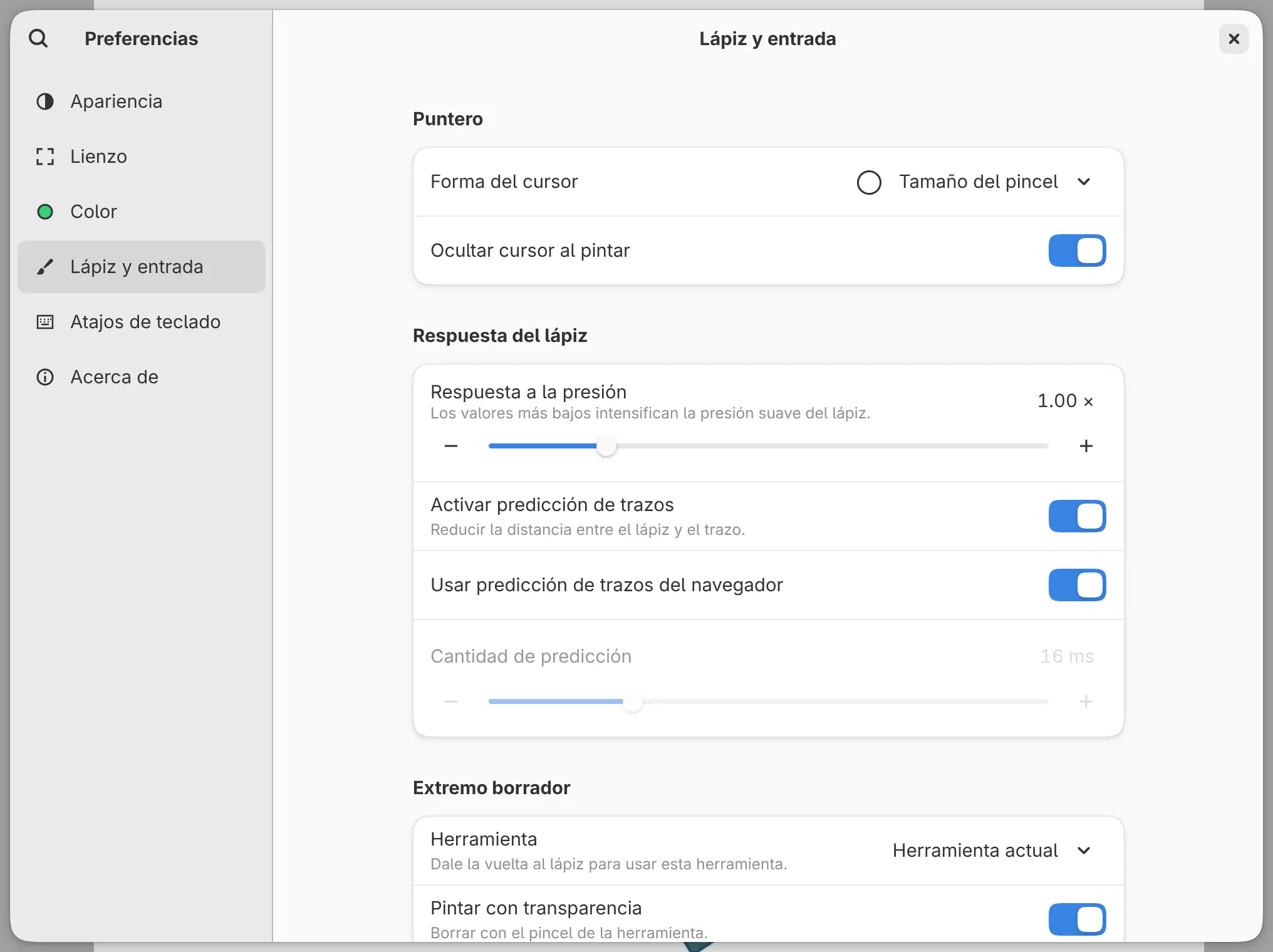This screenshot has height=952, width=1273.
Task: Click the Apariencia half-circle icon
Action: click(45, 101)
